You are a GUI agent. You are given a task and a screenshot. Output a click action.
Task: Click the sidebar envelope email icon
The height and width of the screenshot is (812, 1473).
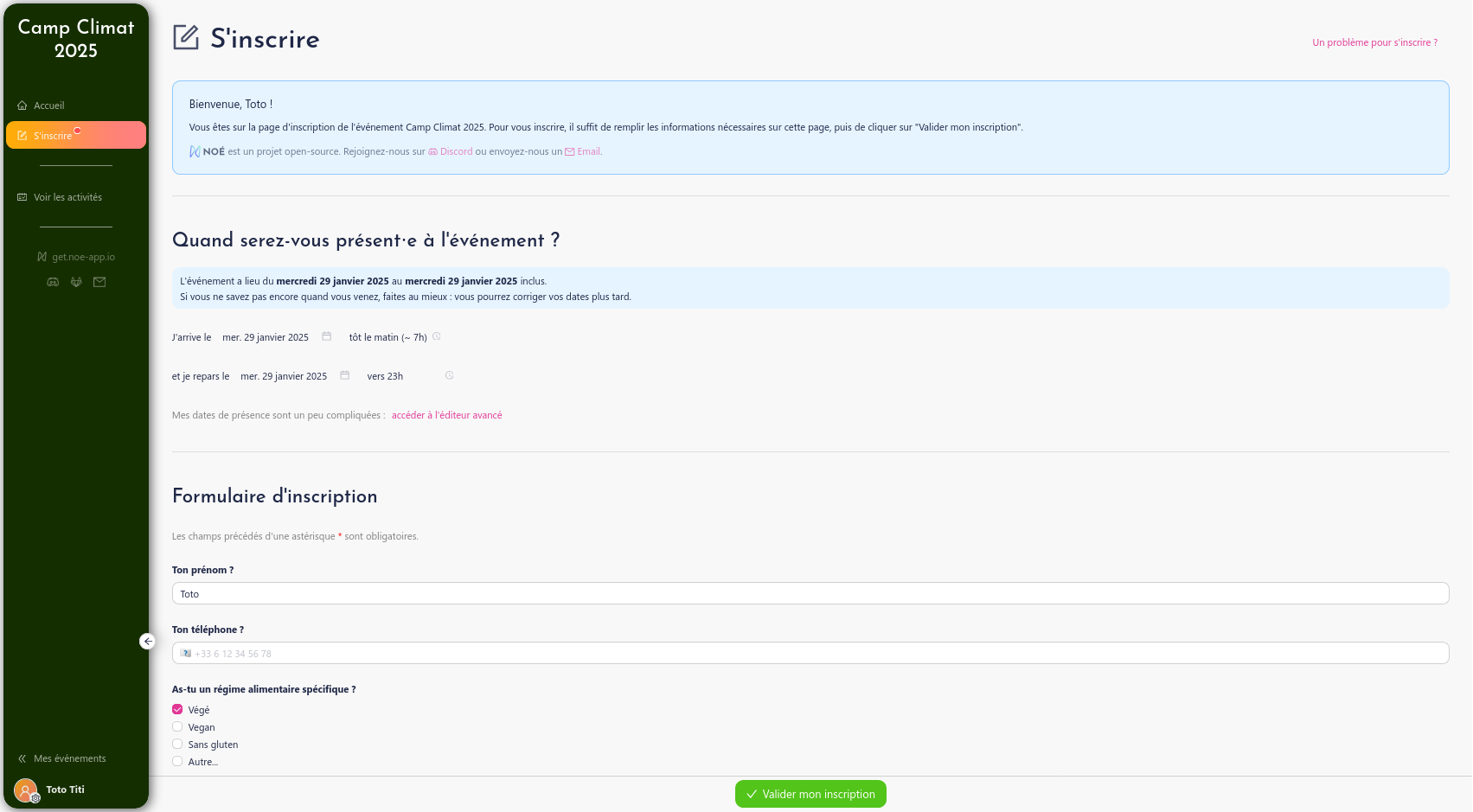coord(99,282)
